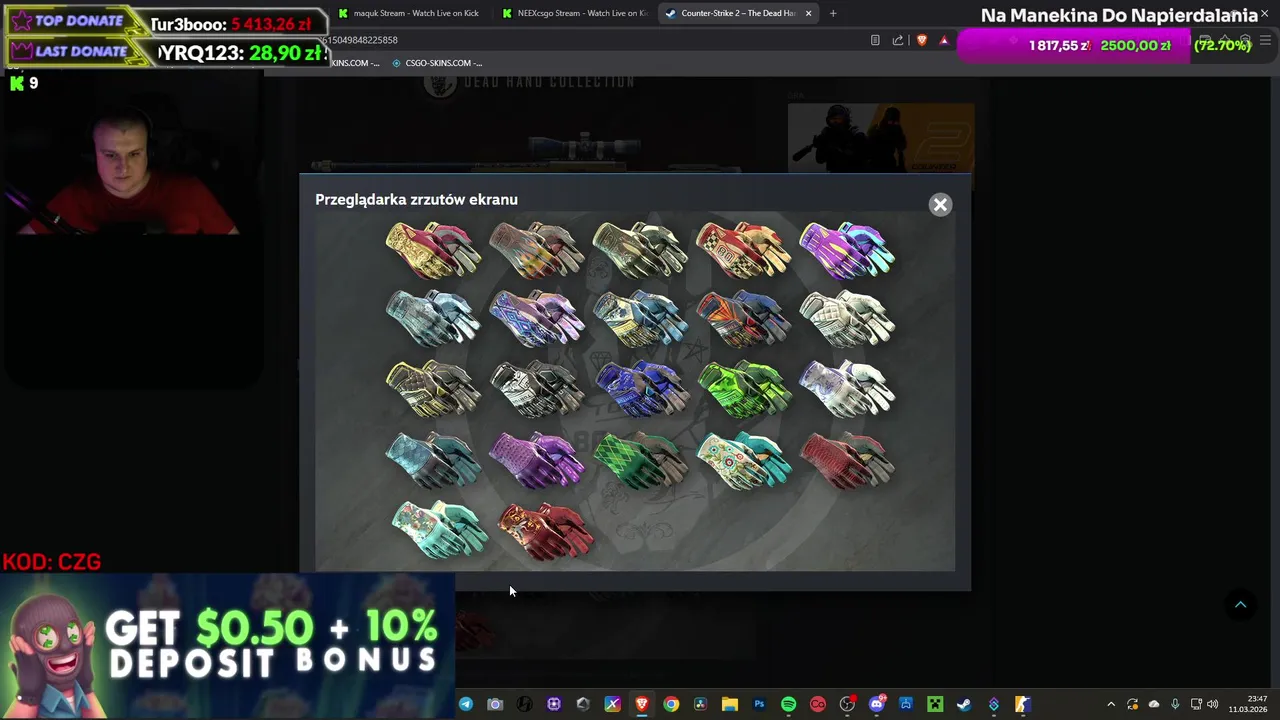
Task: Open the CSGO-SKINS.COM bookmark with blue icon
Action: 438,63
